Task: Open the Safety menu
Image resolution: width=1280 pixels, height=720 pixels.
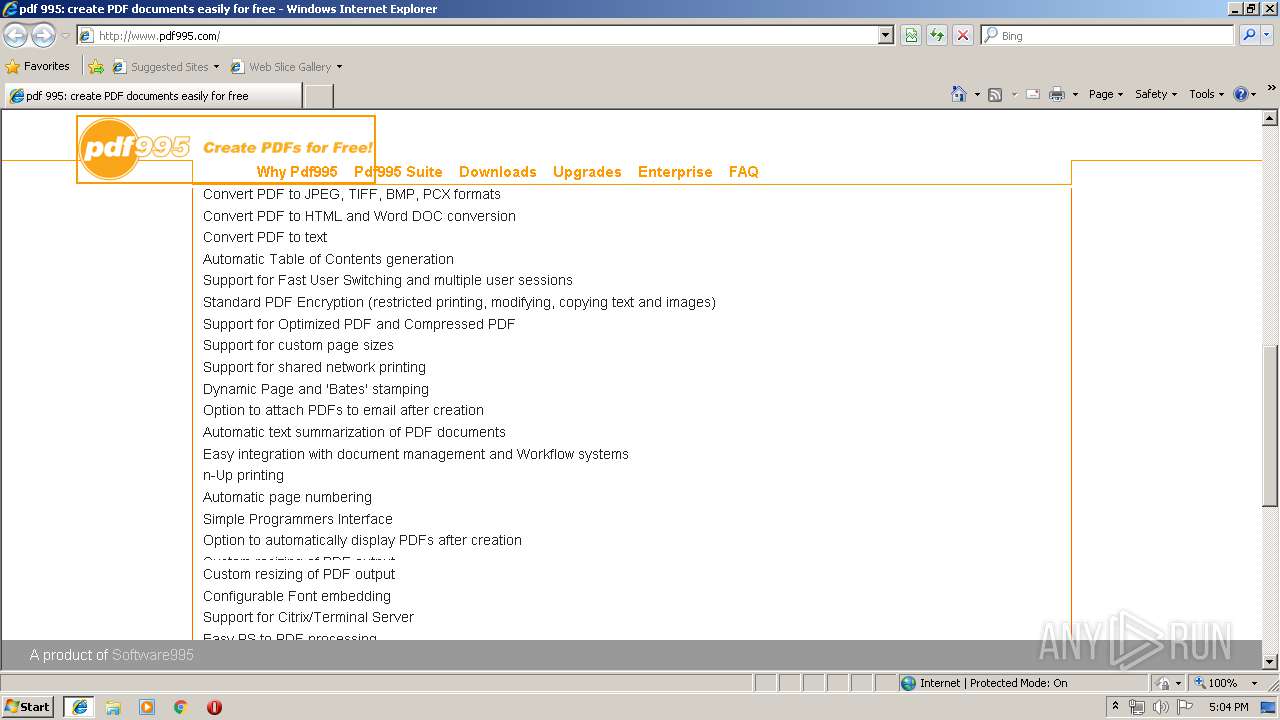Action: pos(1155,94)
